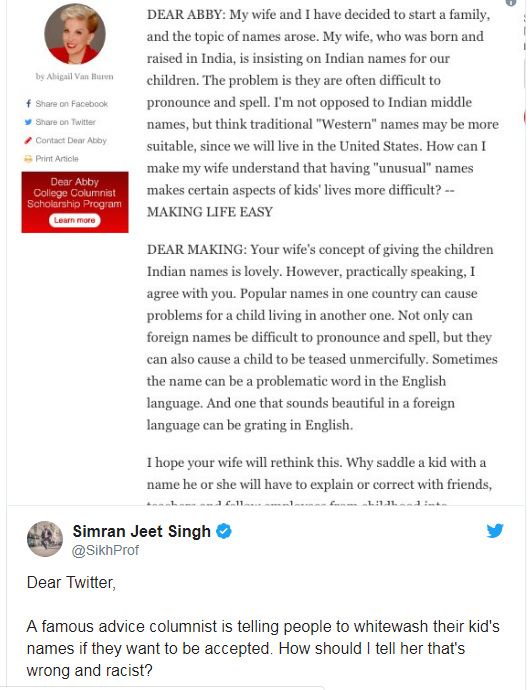Open Simran Jeet Singh's profile avatar
Screen dimensions: 532x690
click(45, 539)
